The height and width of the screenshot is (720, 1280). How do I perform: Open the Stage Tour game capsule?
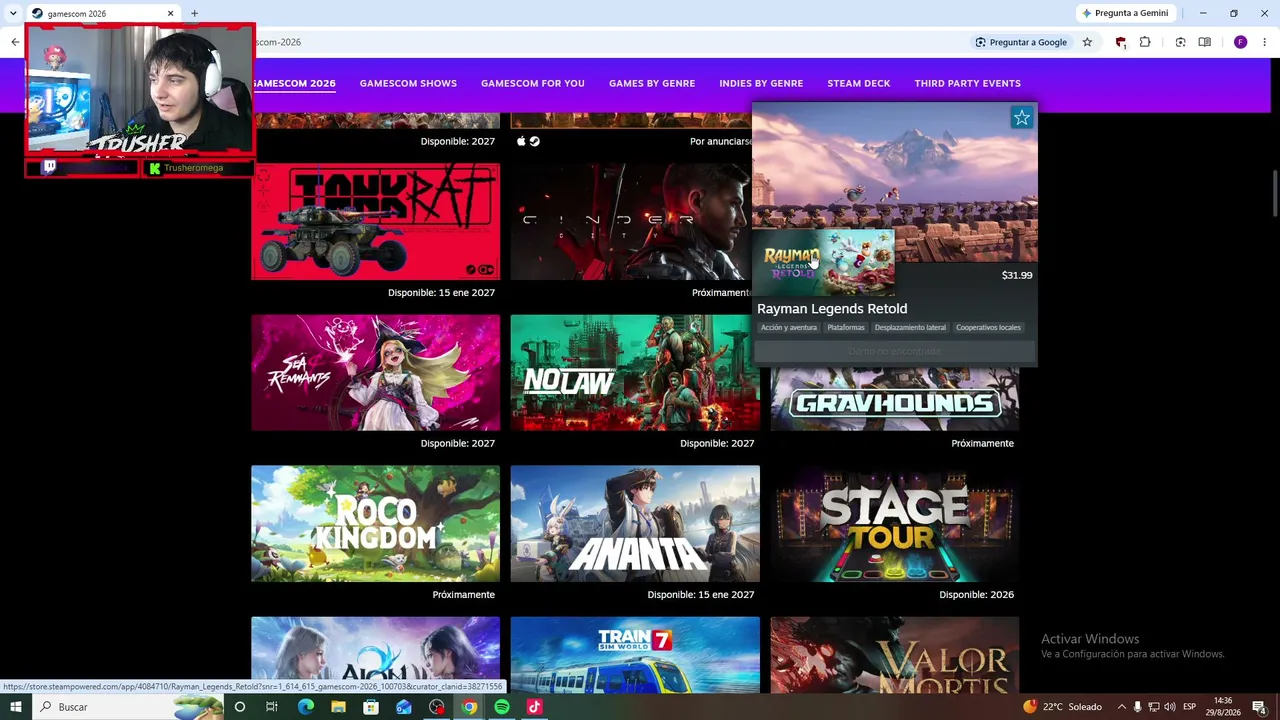(895, 524)
